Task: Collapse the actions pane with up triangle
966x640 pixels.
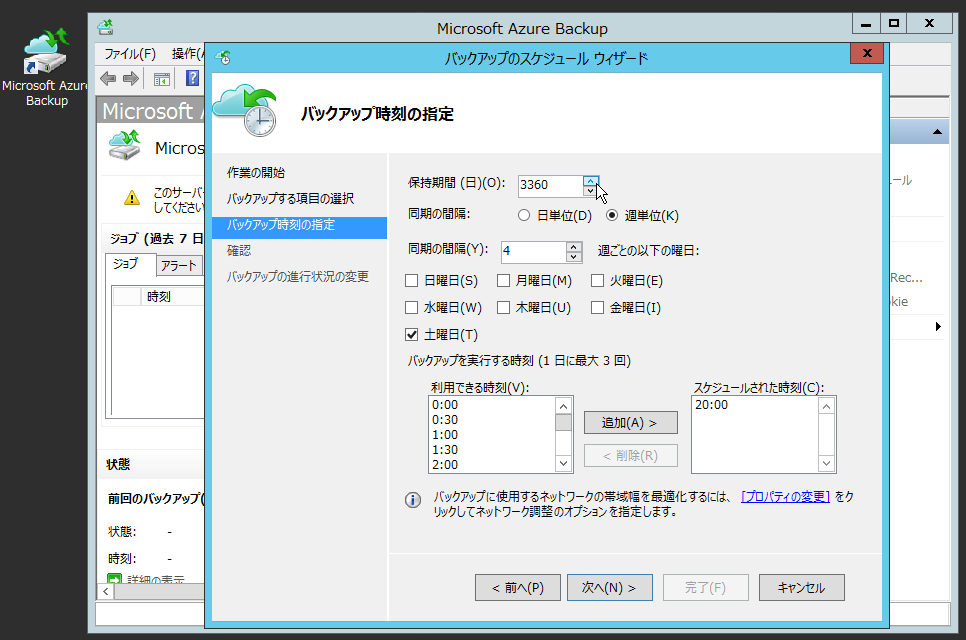Action: pyautogui.click(x=937, y=132)
